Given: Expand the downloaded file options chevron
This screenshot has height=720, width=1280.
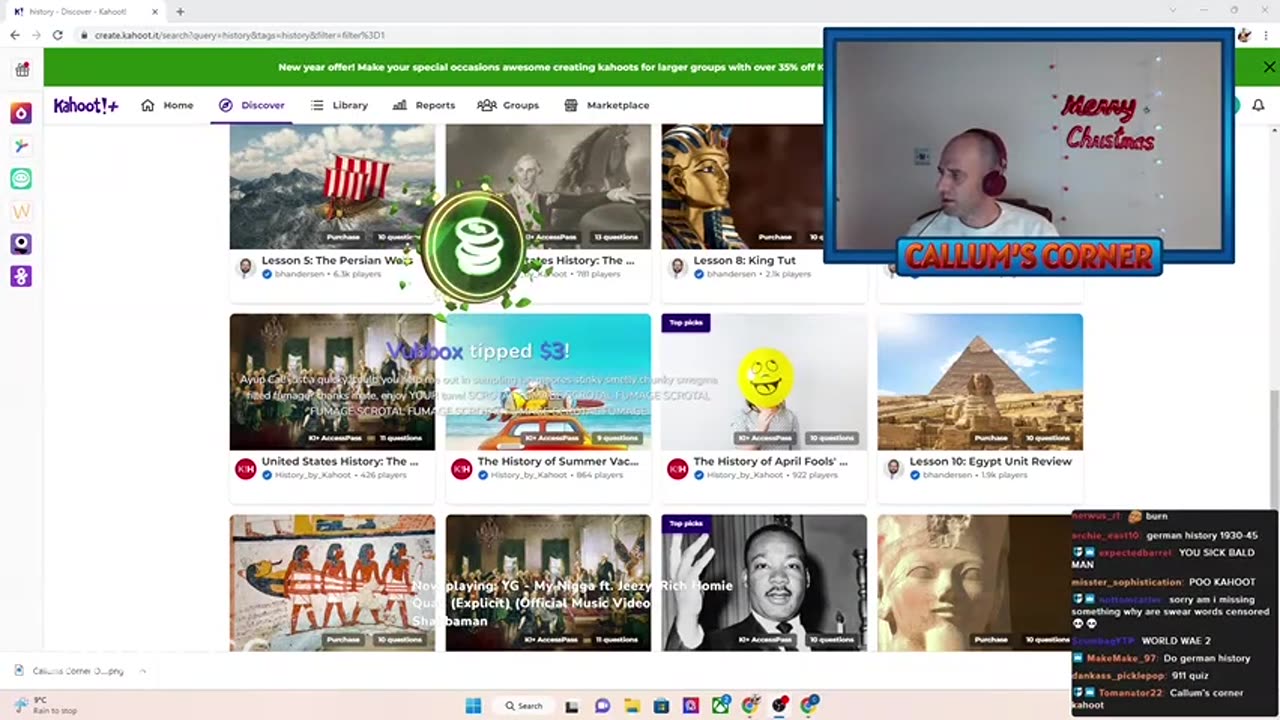Looking at the screenshot, I should (142, 671).
